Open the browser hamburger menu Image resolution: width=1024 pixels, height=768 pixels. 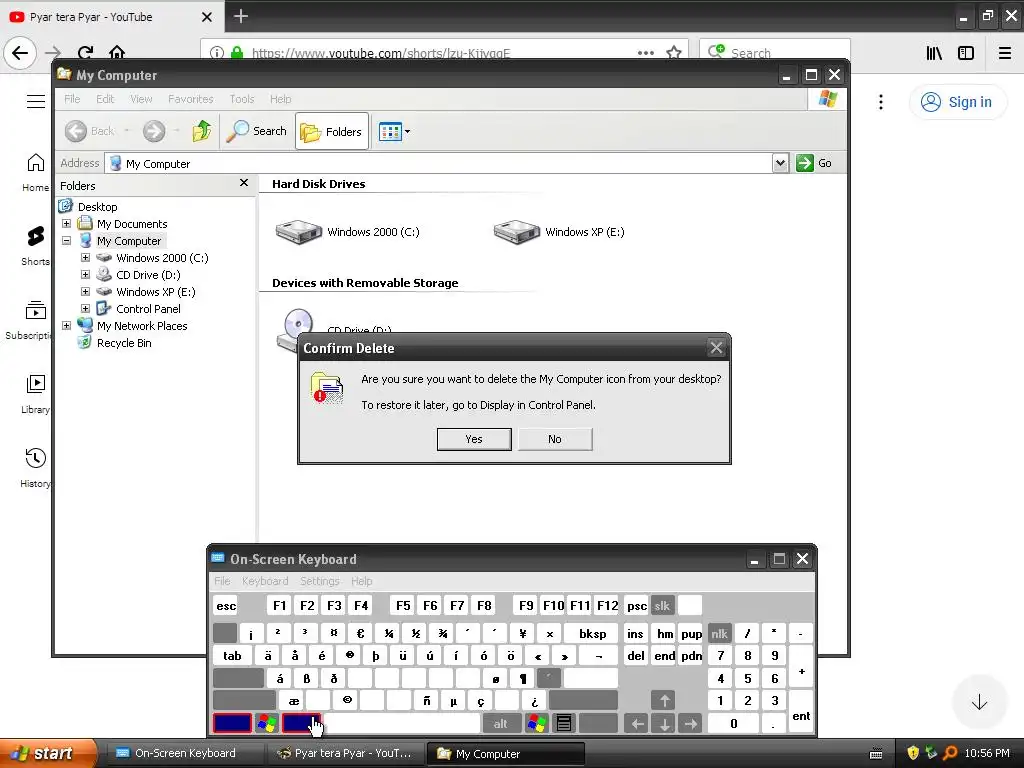(x=1005, y=53)
